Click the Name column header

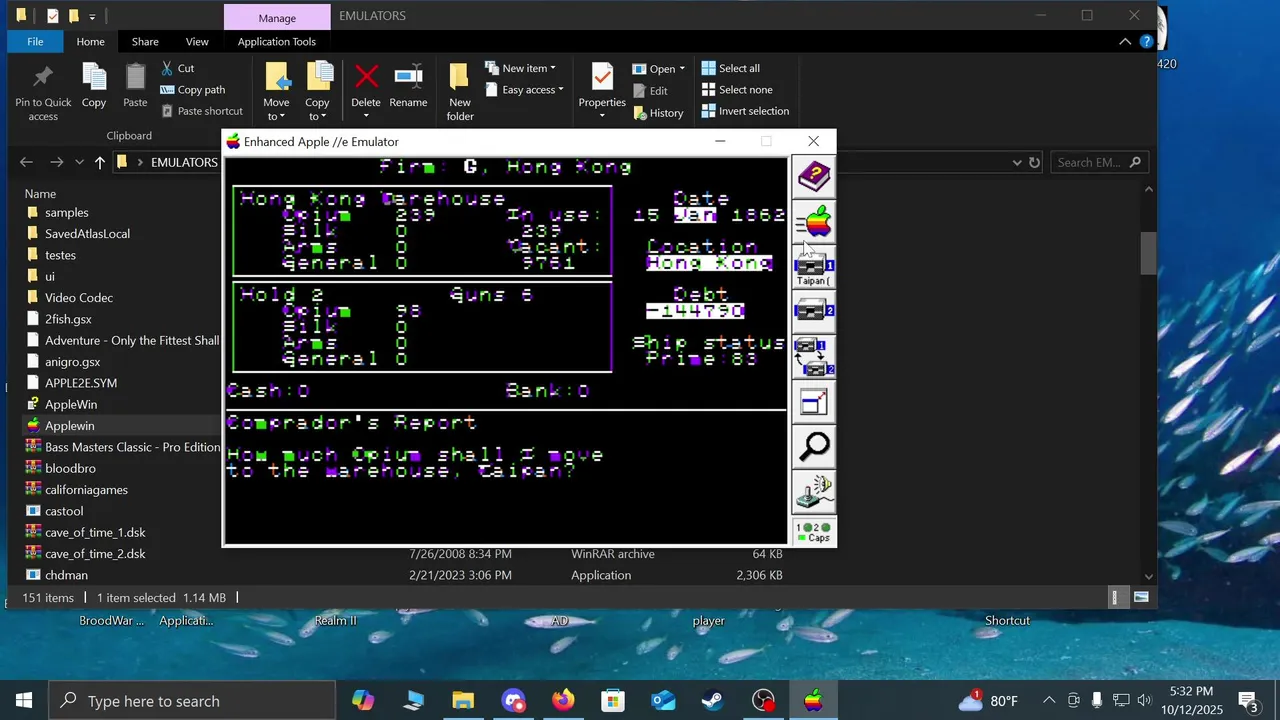(40, 193)
